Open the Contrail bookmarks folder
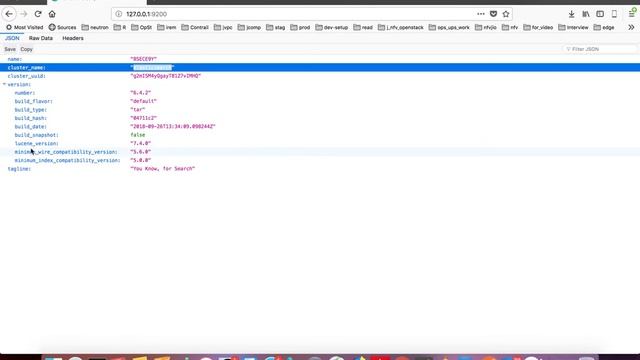Image resolution: width=640 pixels, height=360 pixels. tap(195, 27)
